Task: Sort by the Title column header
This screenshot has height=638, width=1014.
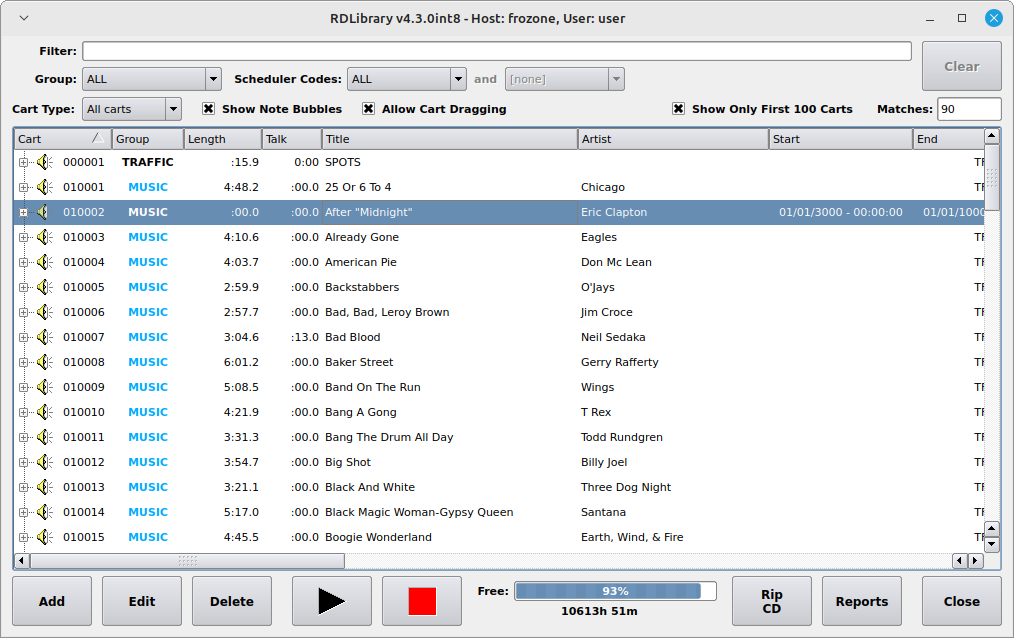Action: pos(449,139)
